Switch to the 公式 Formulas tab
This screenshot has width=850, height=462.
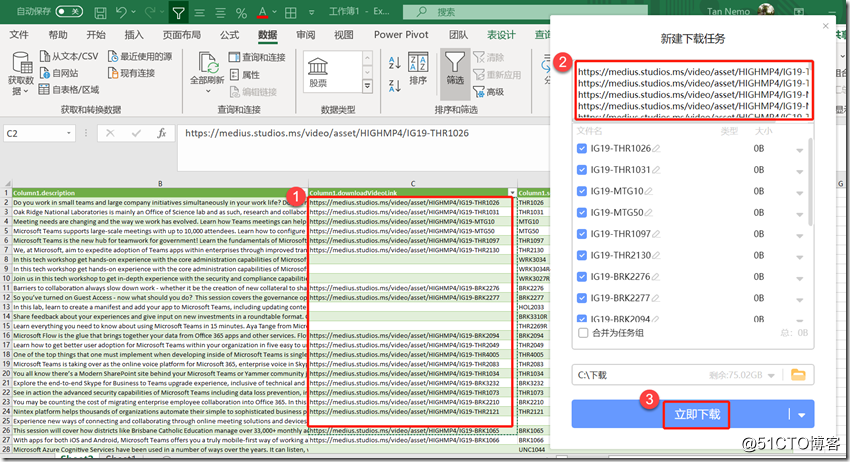point(229,35)
